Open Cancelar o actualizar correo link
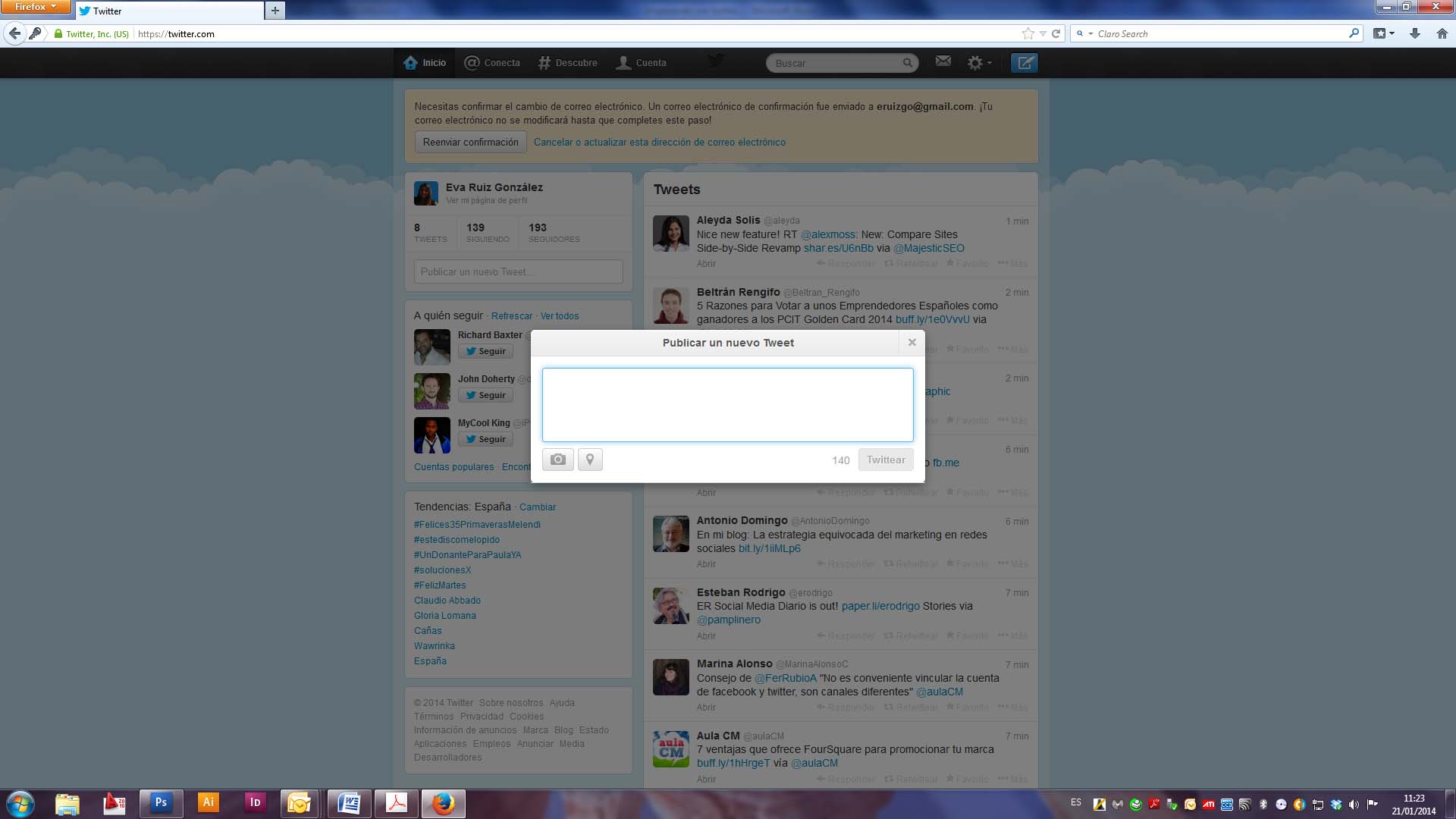 (659, 142)
